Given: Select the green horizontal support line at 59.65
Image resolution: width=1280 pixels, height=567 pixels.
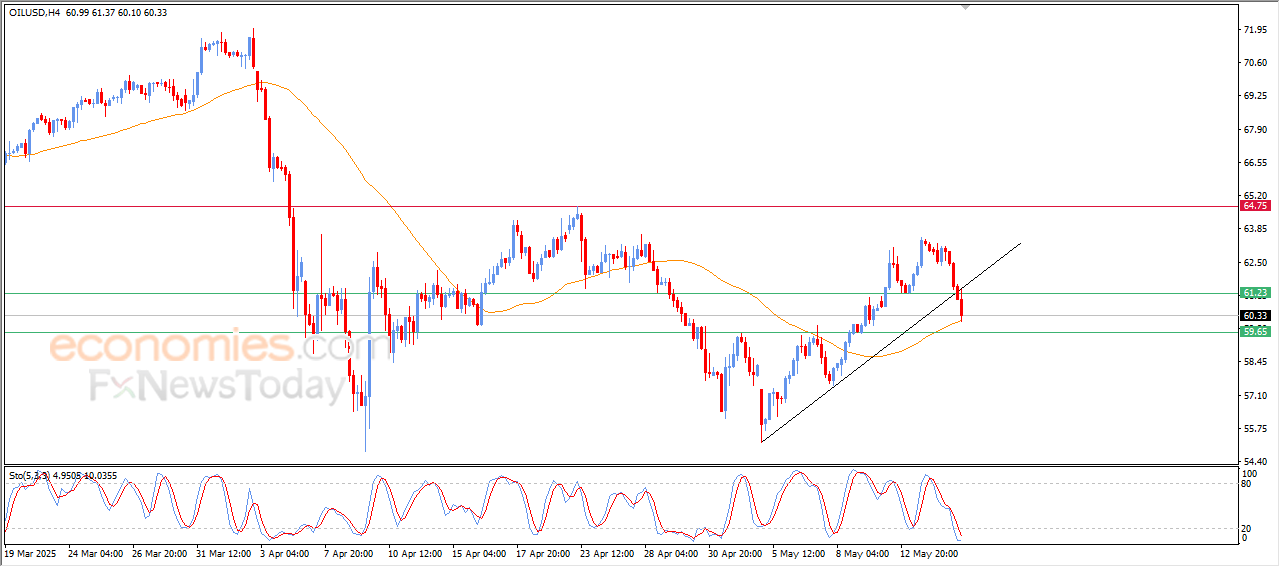Looking at the screenshot, I should pos(620,332).
